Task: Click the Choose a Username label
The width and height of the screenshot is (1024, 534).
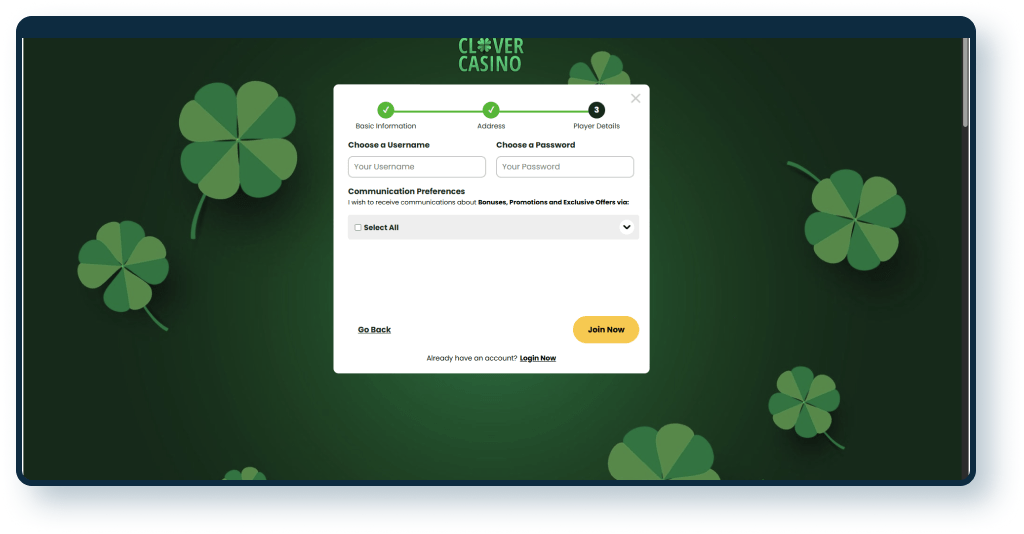Action: pyautogui.click(x=389, y=145)
